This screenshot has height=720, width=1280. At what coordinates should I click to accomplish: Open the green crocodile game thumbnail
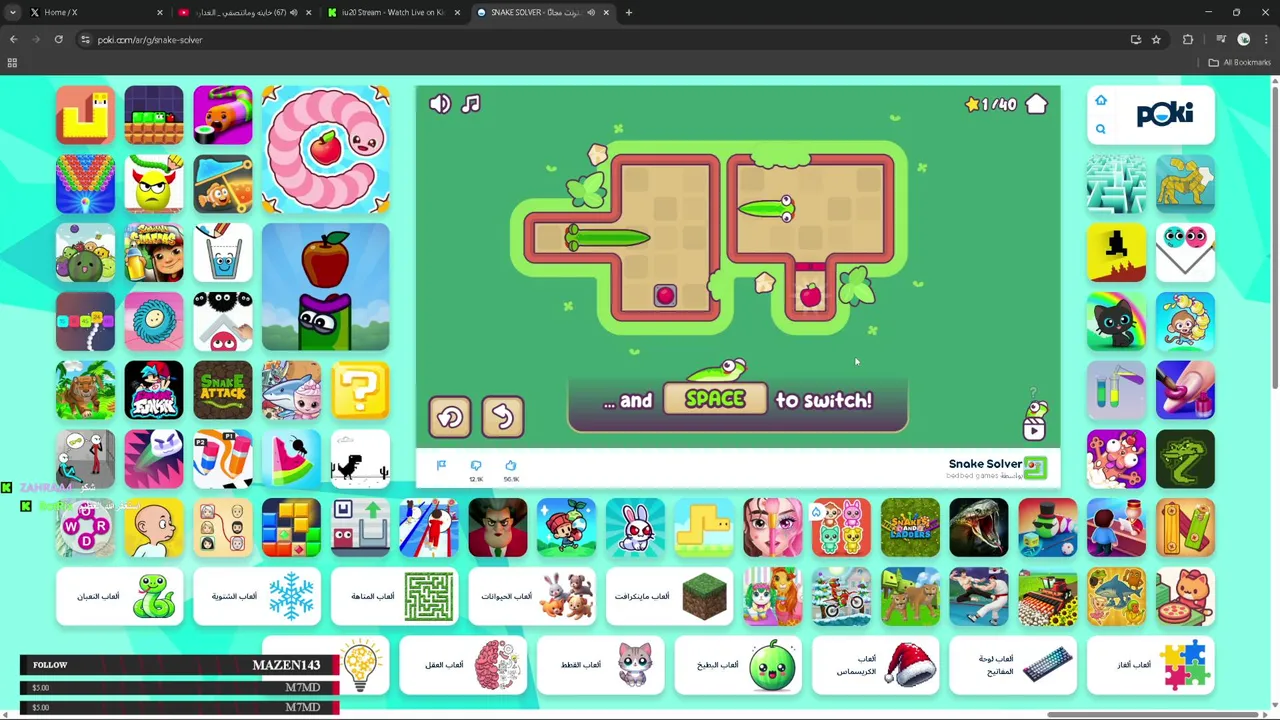point(1185,459)
